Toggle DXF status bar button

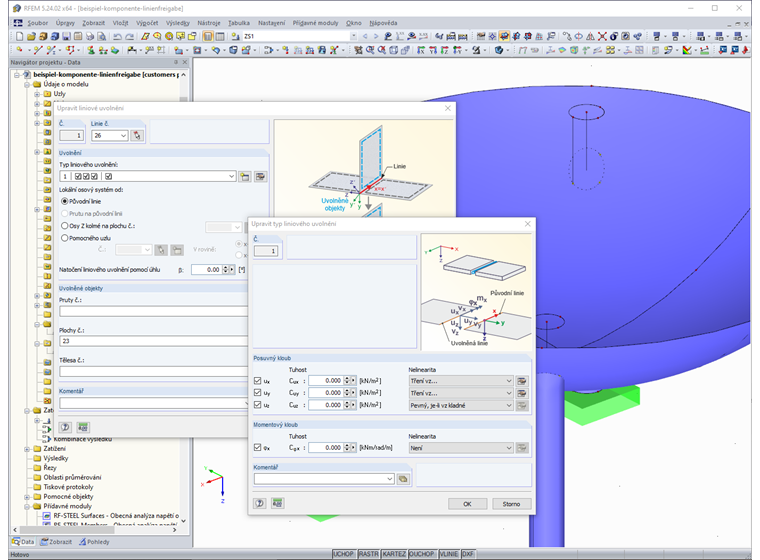(x=468, y=554)
